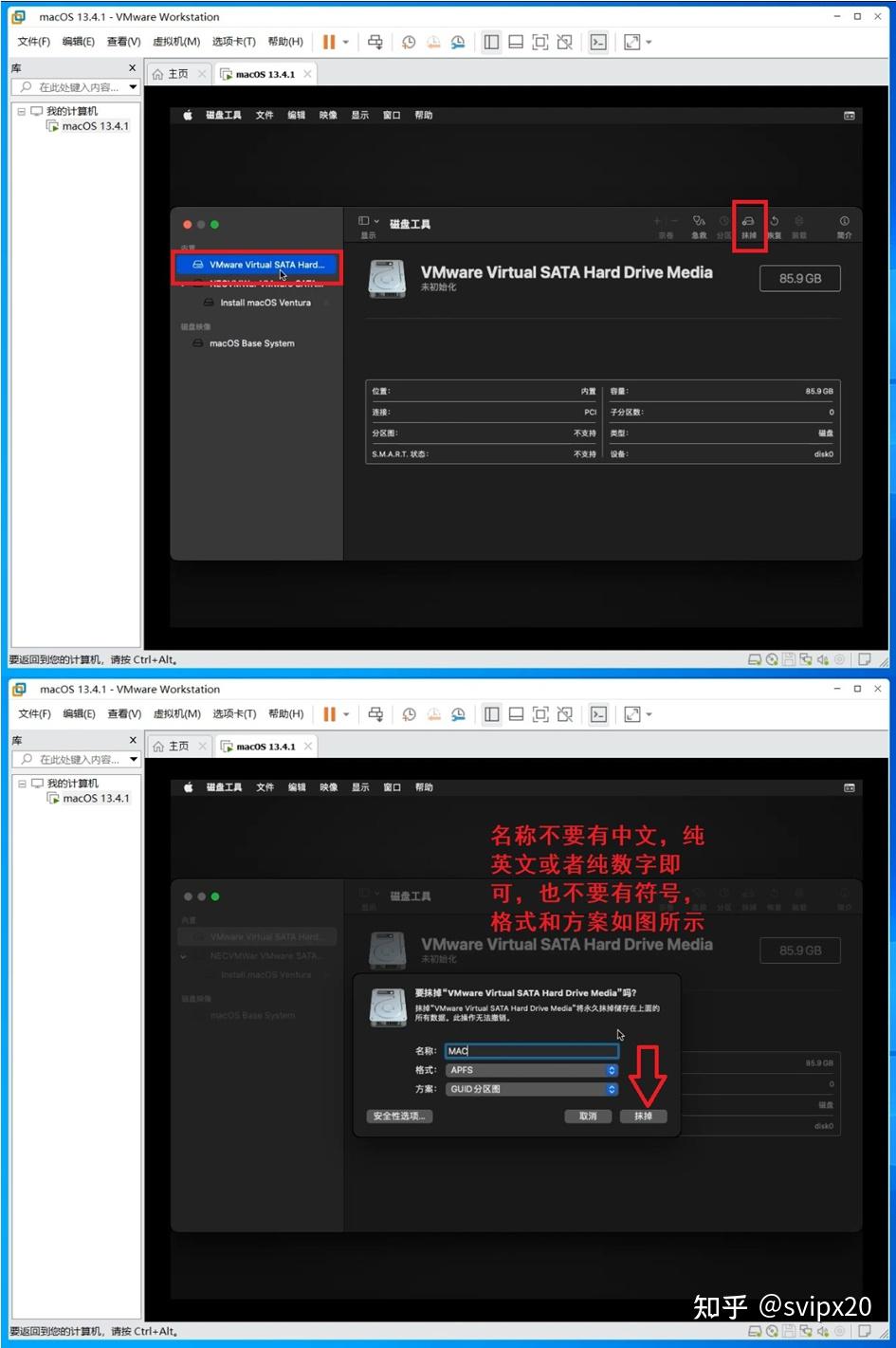Open sidebar view chevron in upper Disk Utility
896x1348 pixels.
tap(376, 221)
